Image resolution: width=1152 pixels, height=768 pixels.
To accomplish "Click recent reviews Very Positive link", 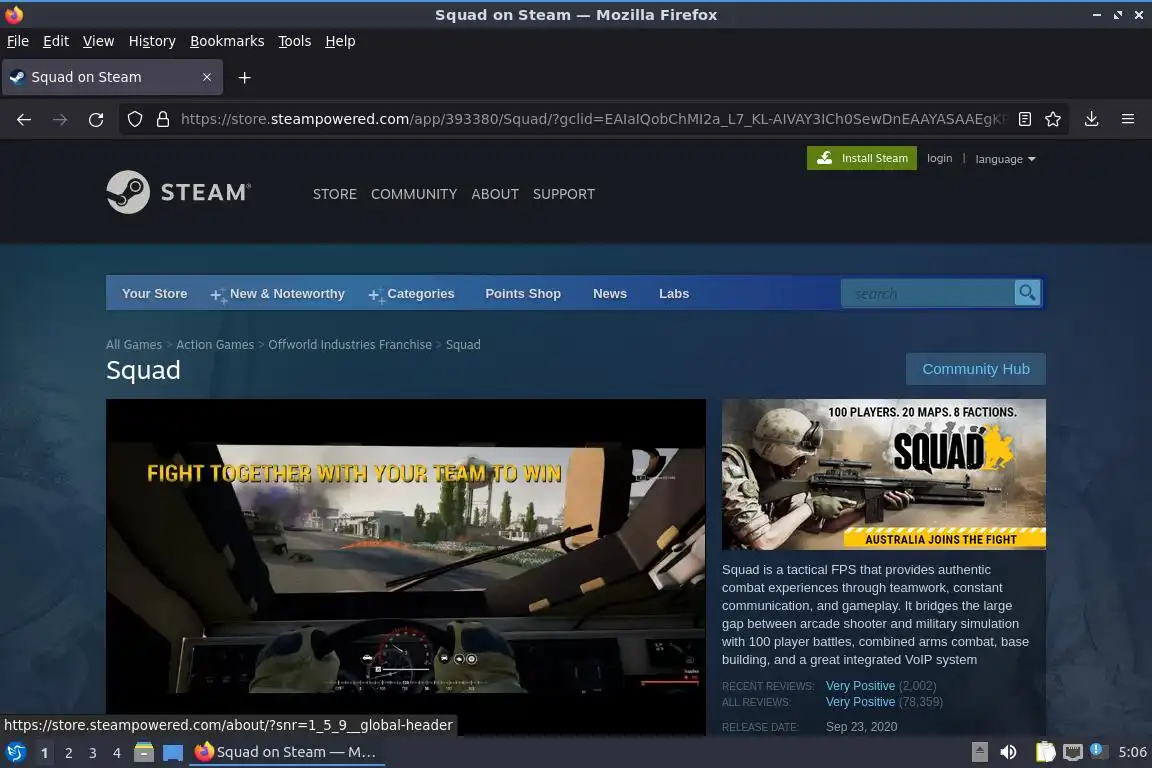I will 860,686.
